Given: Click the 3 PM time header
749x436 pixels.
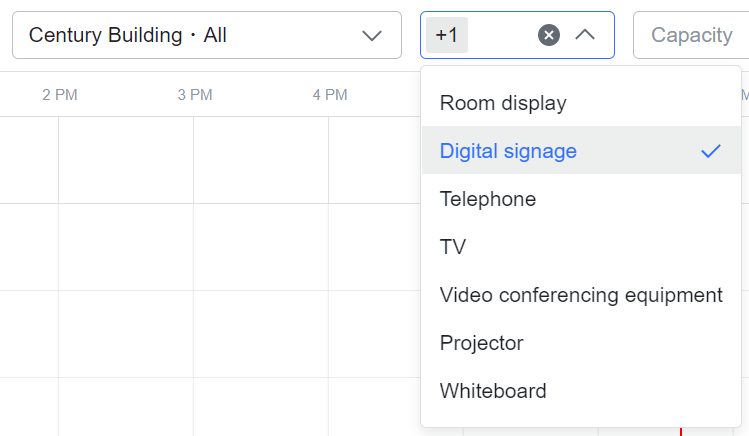Looking at the screenshot, I should (194, 95).
